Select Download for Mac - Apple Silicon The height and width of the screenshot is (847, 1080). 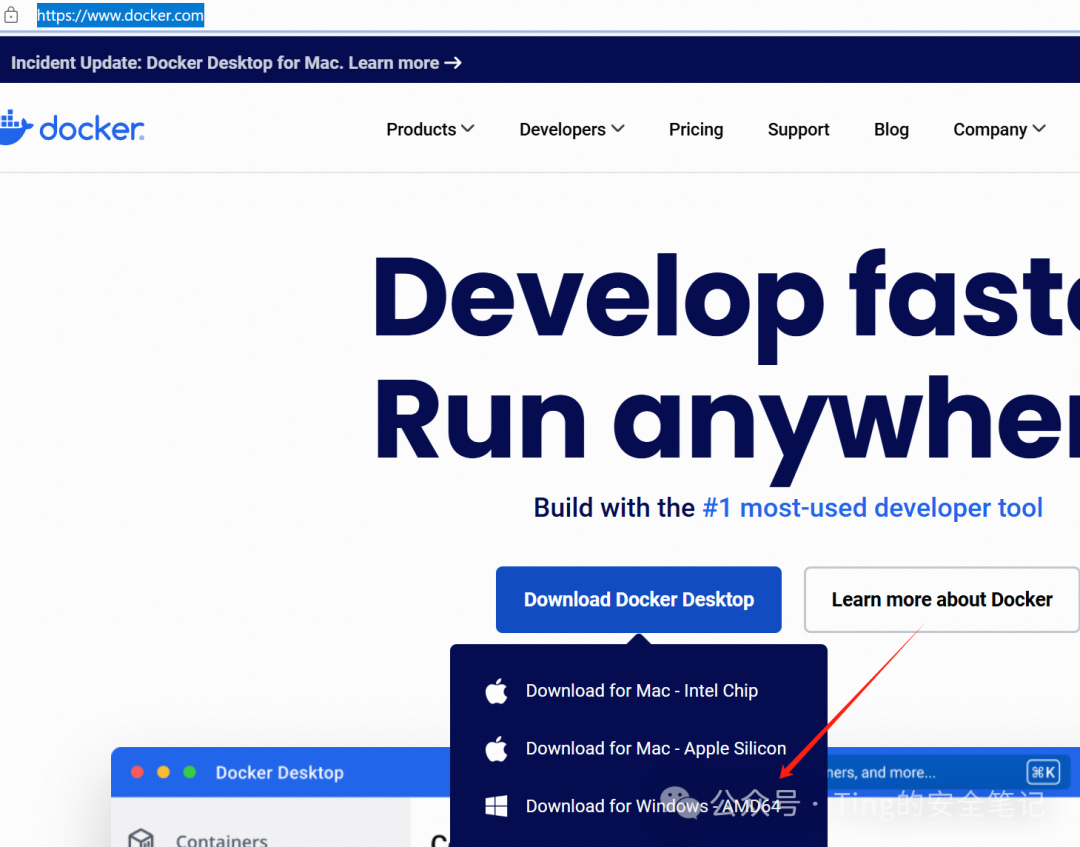tap(638, 749)
